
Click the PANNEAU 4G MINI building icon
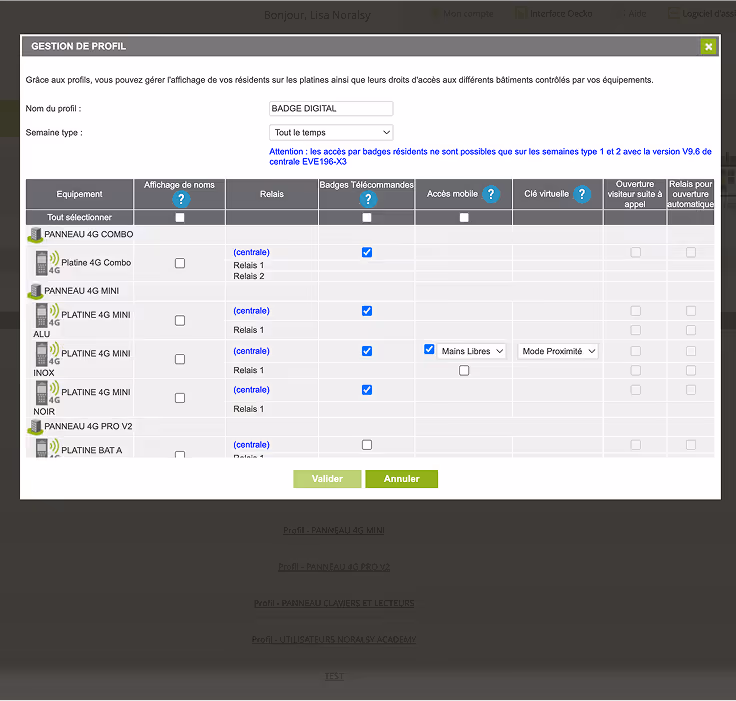[35, 292]
